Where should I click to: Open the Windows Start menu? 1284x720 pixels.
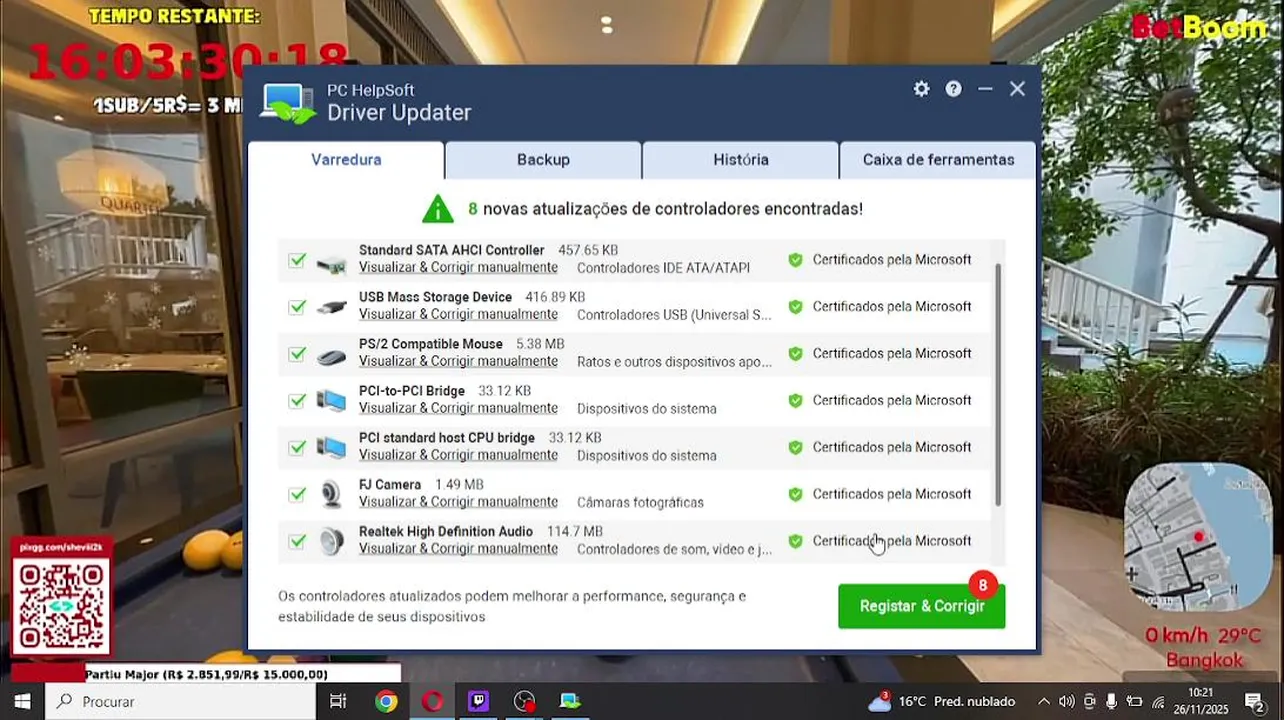pyautogui.click(x=22, y=702)
